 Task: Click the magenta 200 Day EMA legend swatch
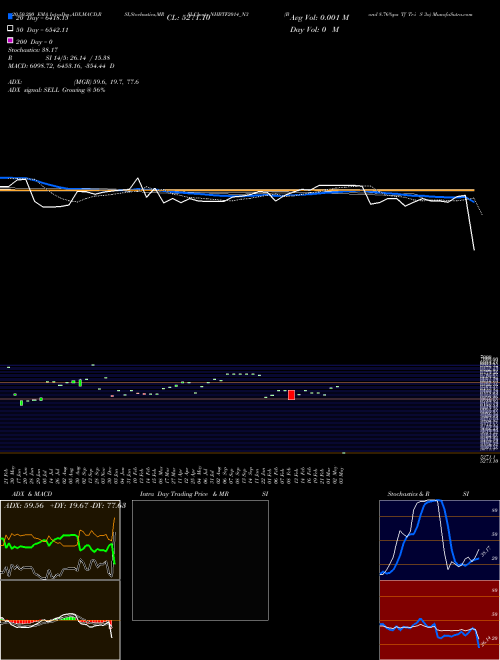point(10,40)
